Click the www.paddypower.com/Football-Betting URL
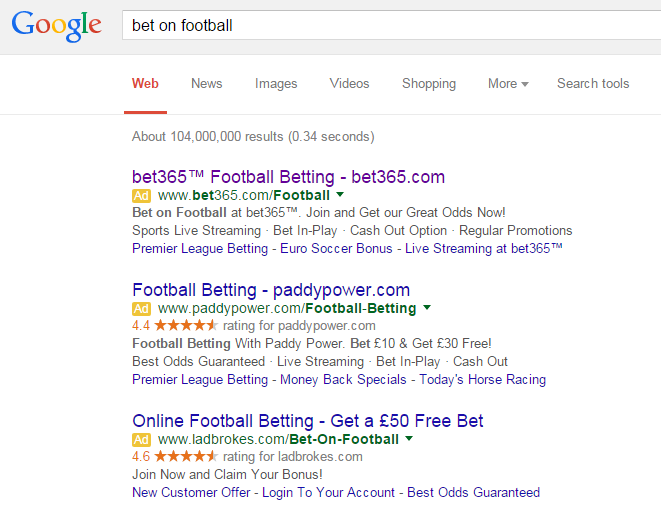Image resolution: width=661 pixels, height=514 pixels. tap(287, 309)
